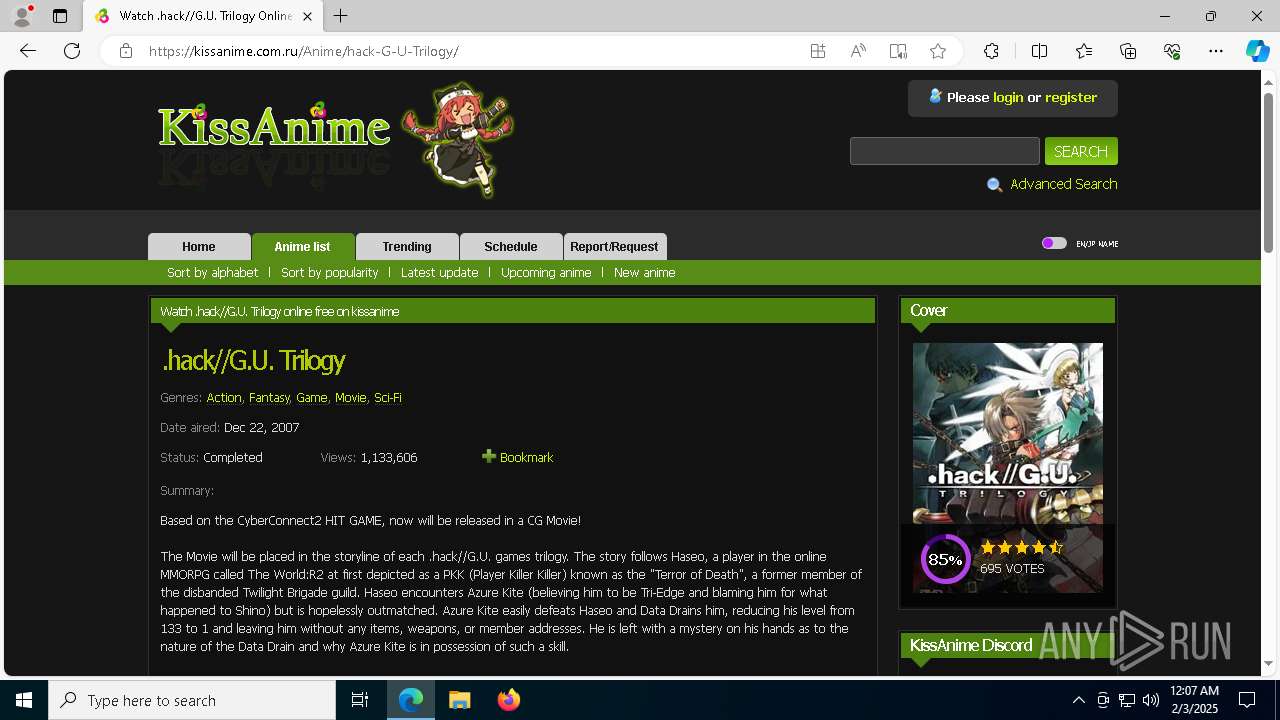
Task: Click the 85% score circle
Action: coord(945,559)
